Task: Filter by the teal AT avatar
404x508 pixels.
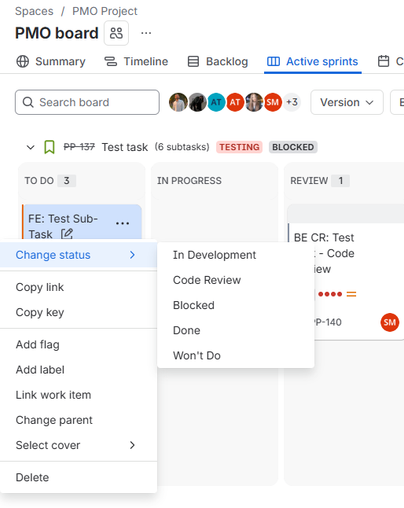Action: point(216,102)
